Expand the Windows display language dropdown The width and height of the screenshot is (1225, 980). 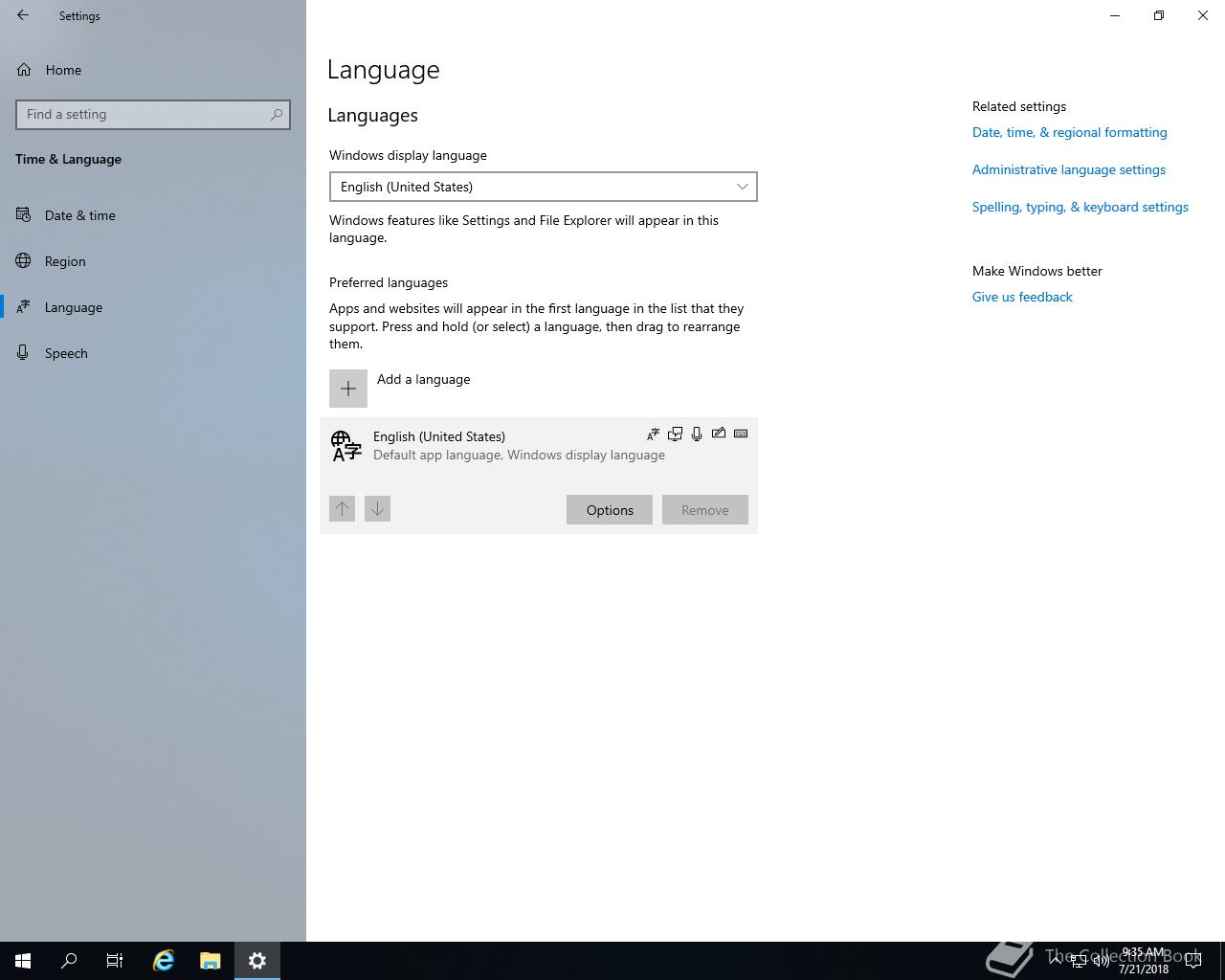[x=544, y=187]
